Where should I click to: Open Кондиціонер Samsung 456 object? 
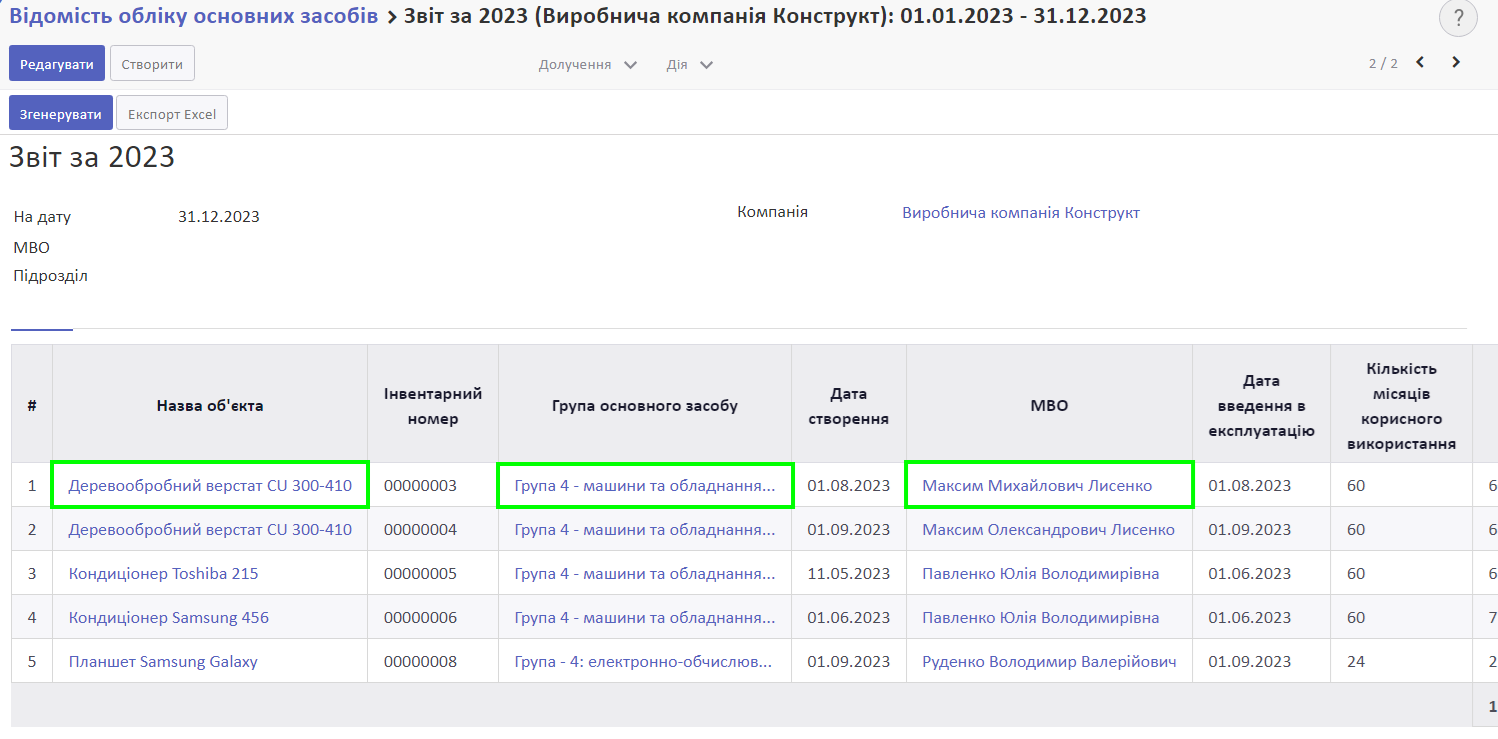169,618
